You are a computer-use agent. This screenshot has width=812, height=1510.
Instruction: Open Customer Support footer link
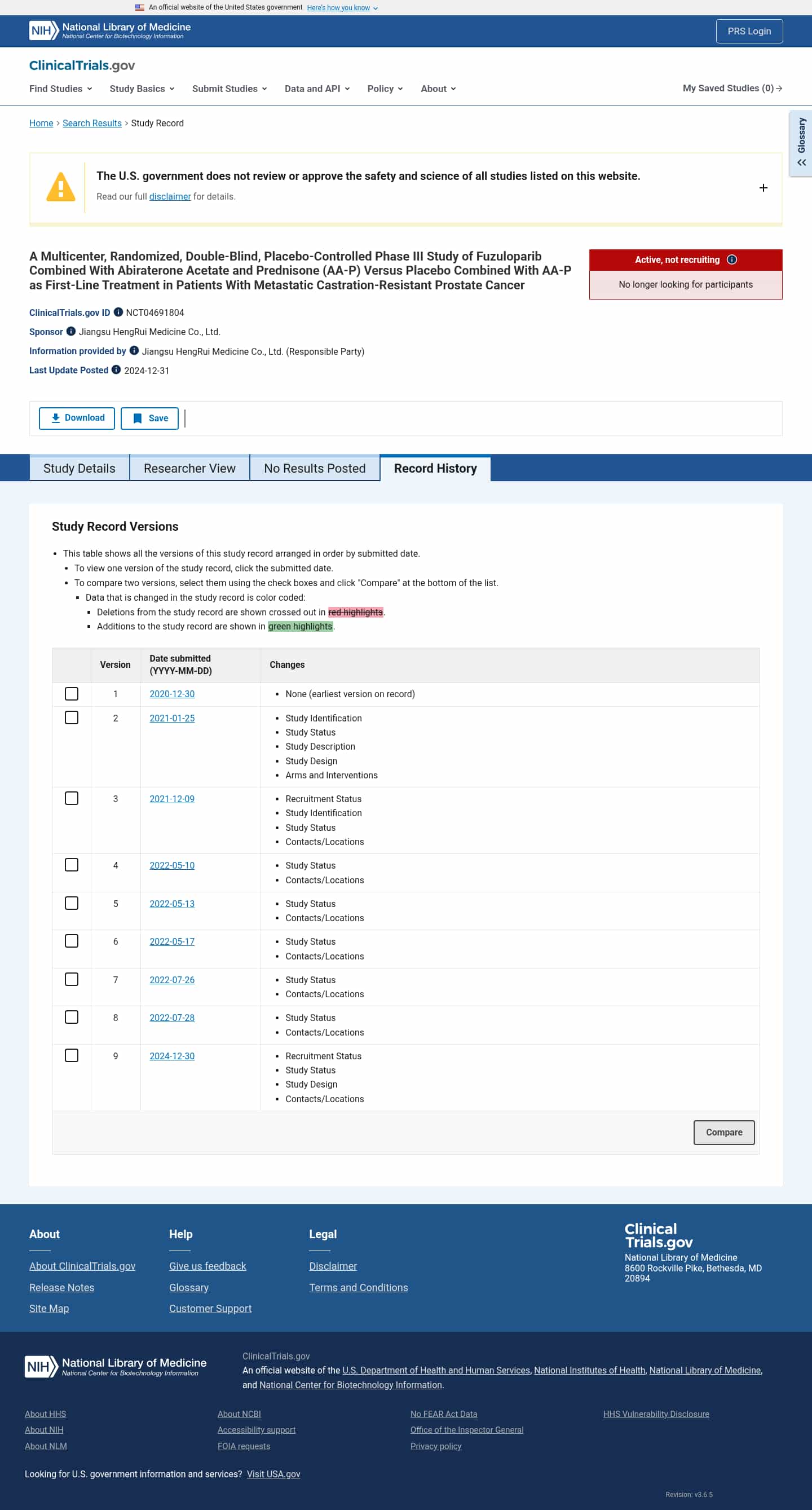pyautogui.click(x=210, y=1309)
